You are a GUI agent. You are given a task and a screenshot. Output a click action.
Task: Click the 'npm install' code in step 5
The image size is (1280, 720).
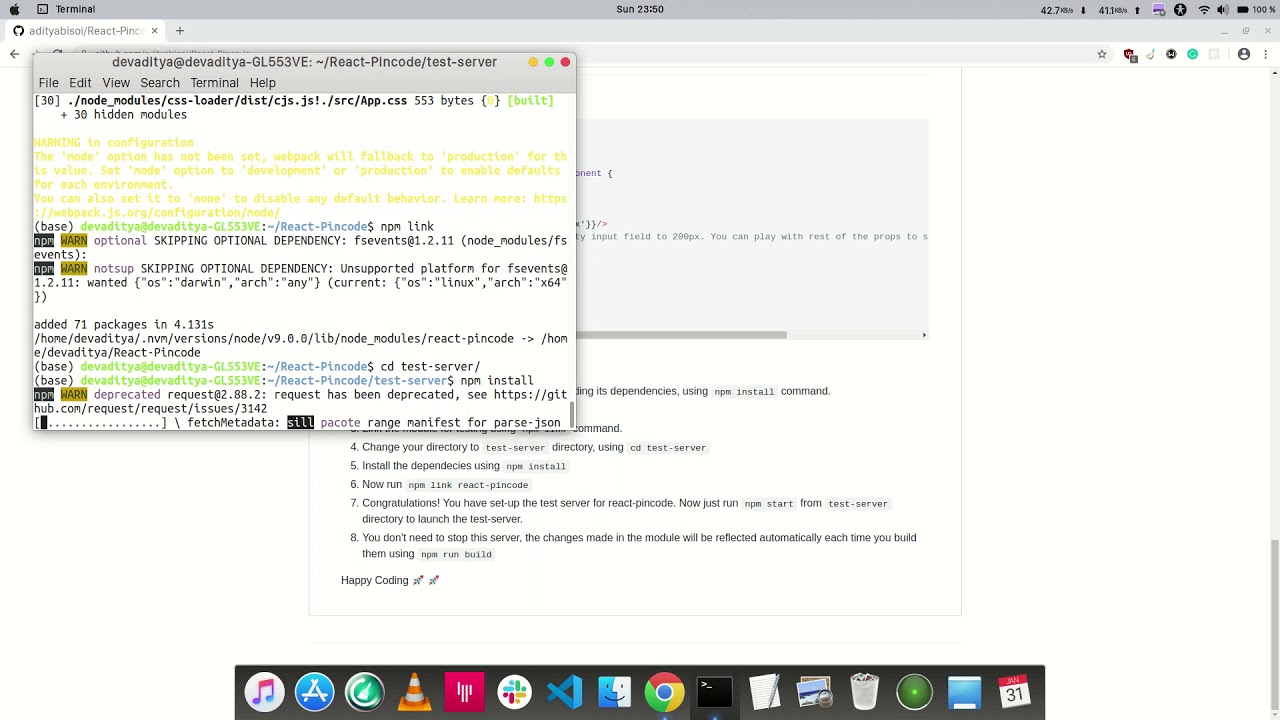(536, 467)
